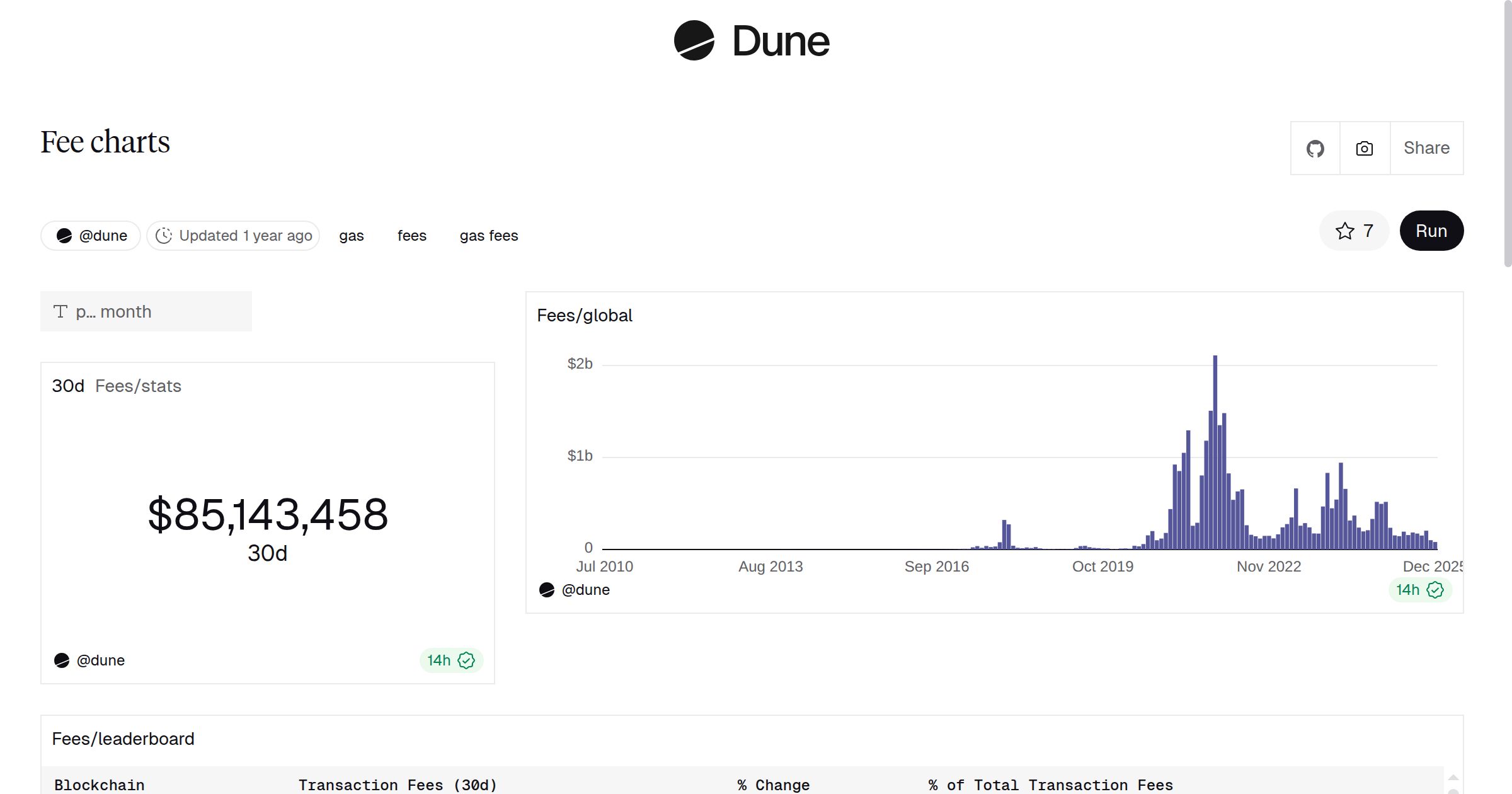Click the text-parameter T icon beside 'p... month'
The image size is (1512, 794).
[x=60, y=311]
